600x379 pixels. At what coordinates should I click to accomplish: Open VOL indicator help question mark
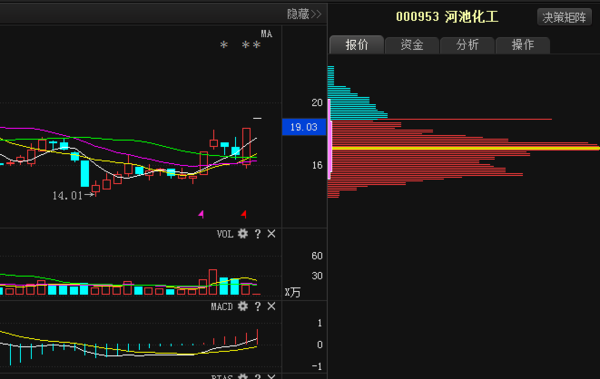(258, 234)
